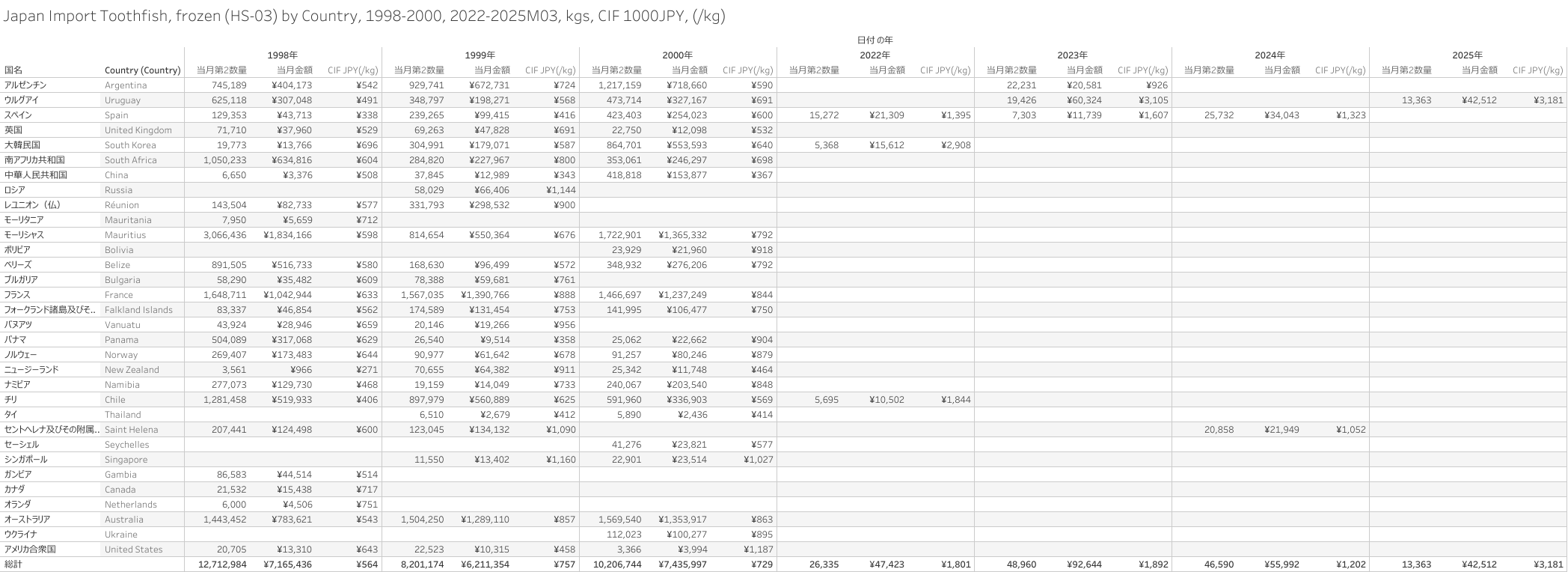Select the 1999 grand total quantity 8,201,174
The height and width of the screenshot is (572, 1568).
(x=417, y=565)
